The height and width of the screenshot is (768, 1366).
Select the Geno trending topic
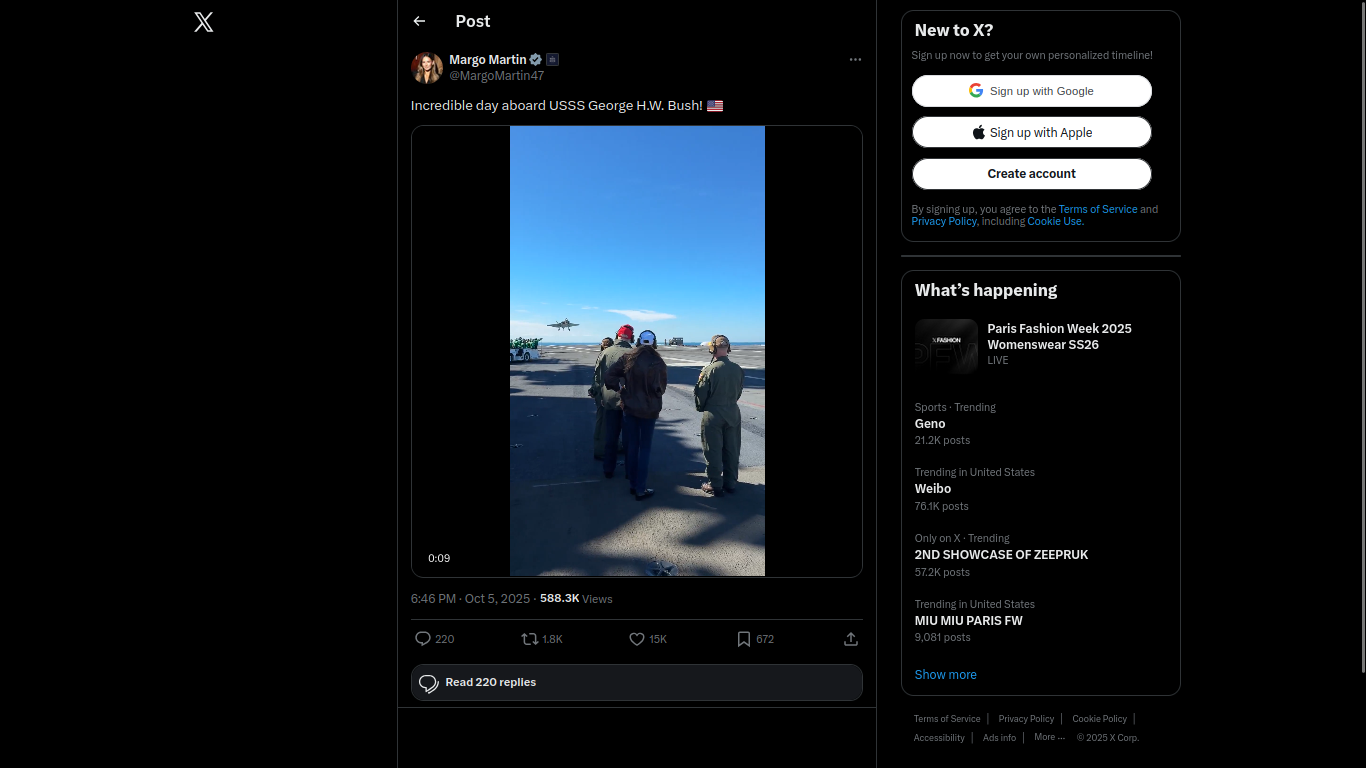coord(930,424)
